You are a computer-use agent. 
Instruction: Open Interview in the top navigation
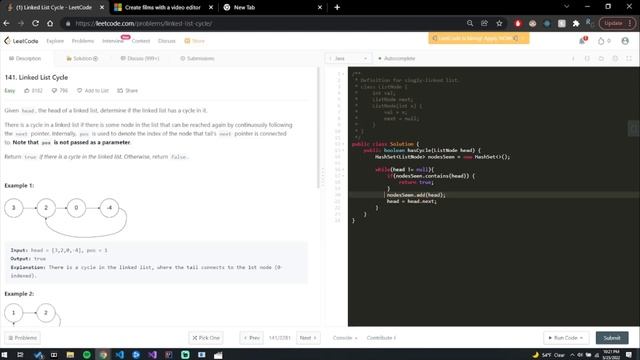tap(113, 41)
